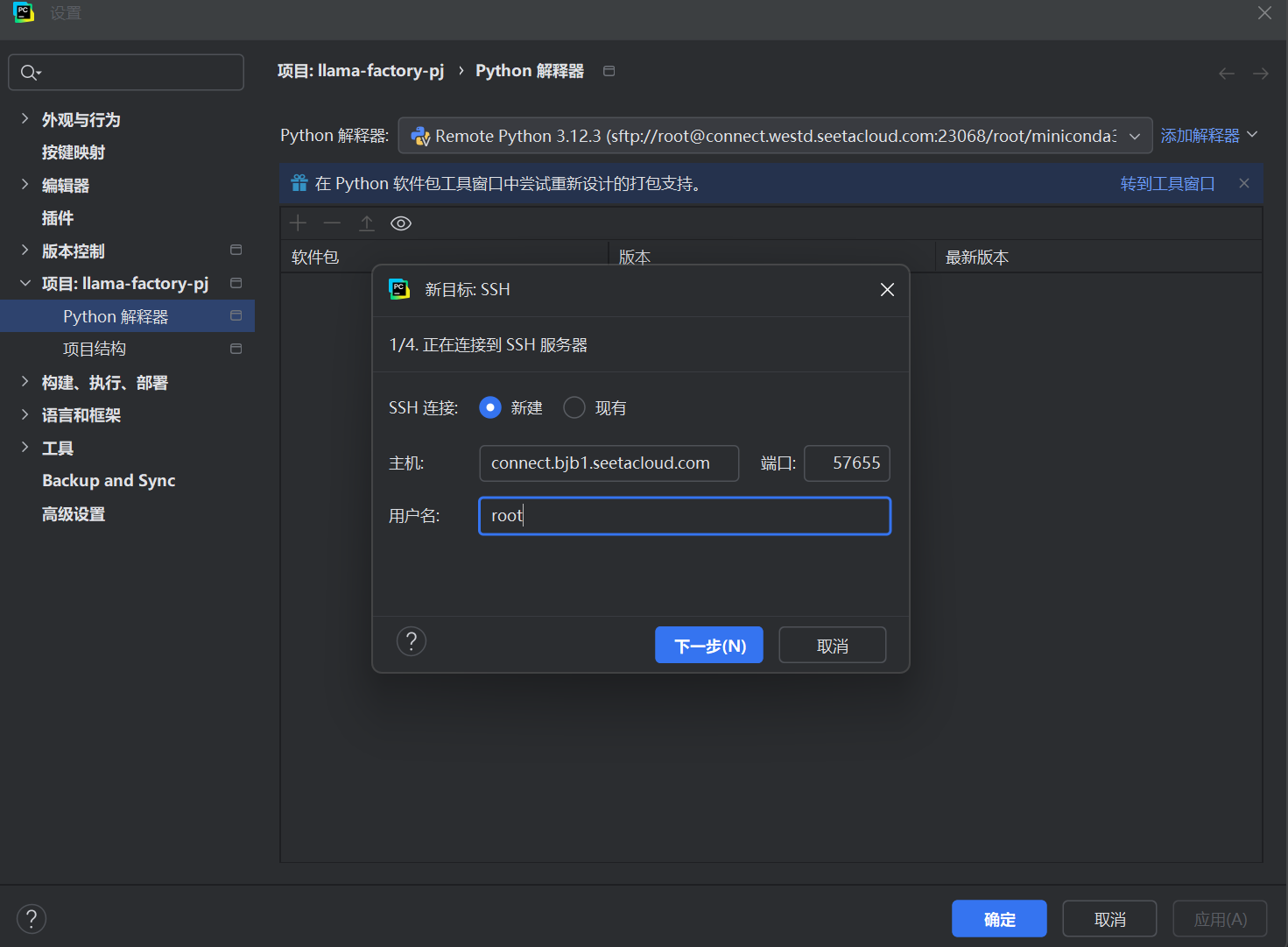Expand the 外观与行为 section
The height and width of the screenshot is (947, 1288).
click(x=25, y=119)
